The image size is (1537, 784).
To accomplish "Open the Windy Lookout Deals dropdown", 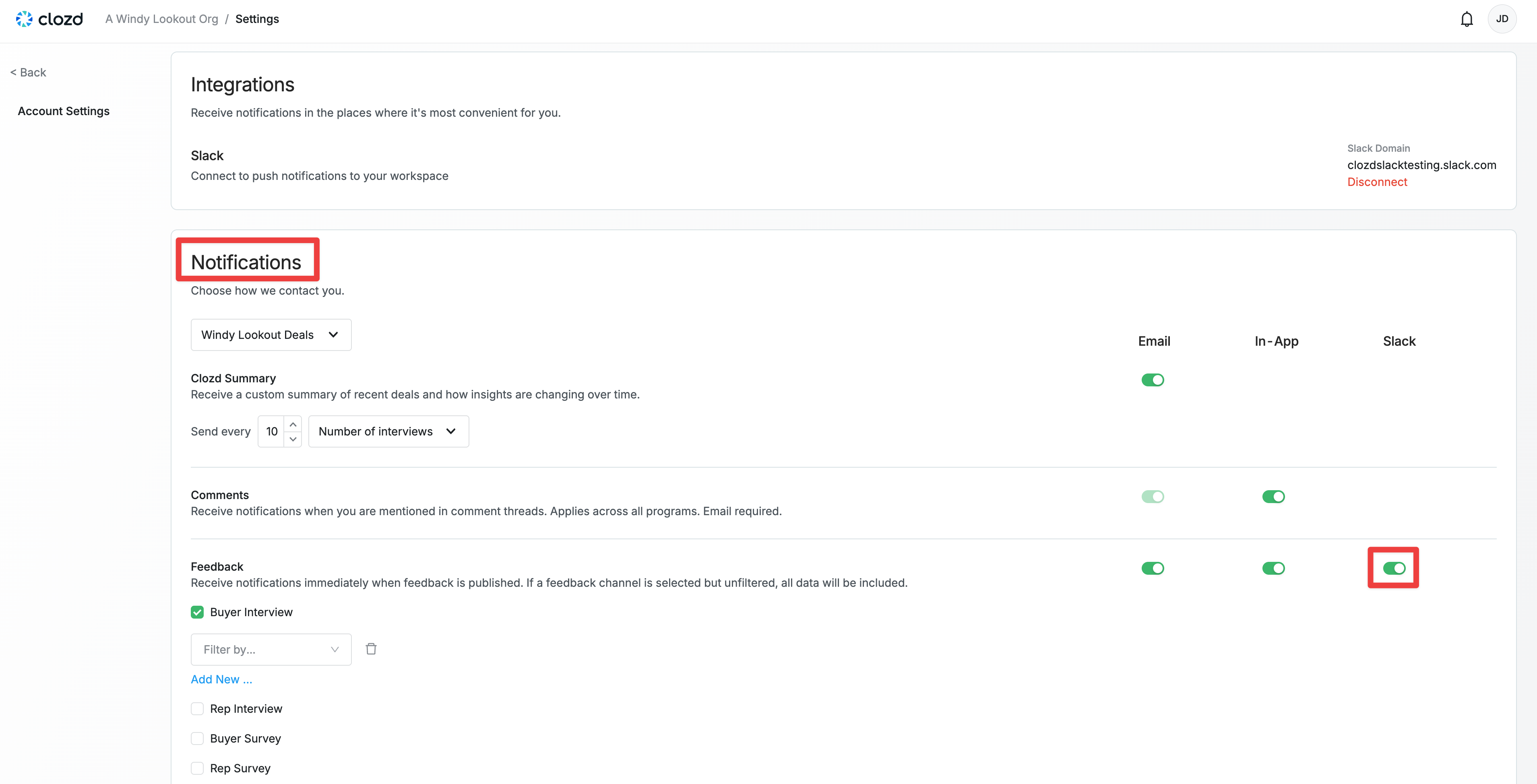I will [x=271, y=335].
